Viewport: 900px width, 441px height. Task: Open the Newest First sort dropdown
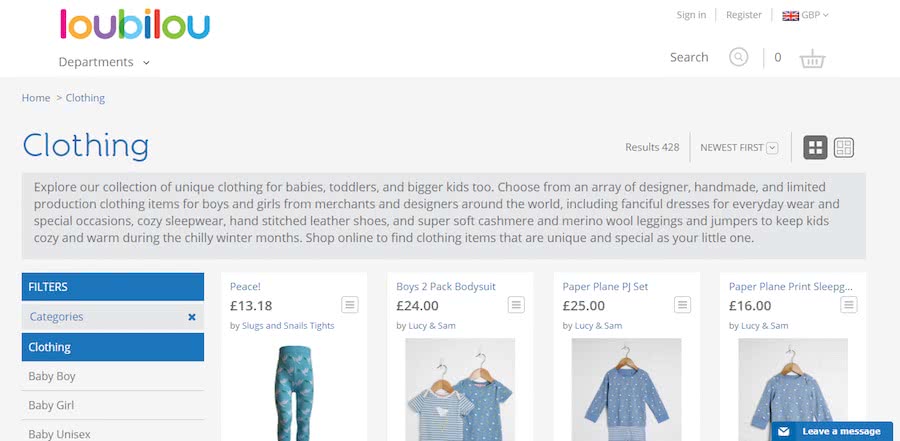[x=739, y=148]
